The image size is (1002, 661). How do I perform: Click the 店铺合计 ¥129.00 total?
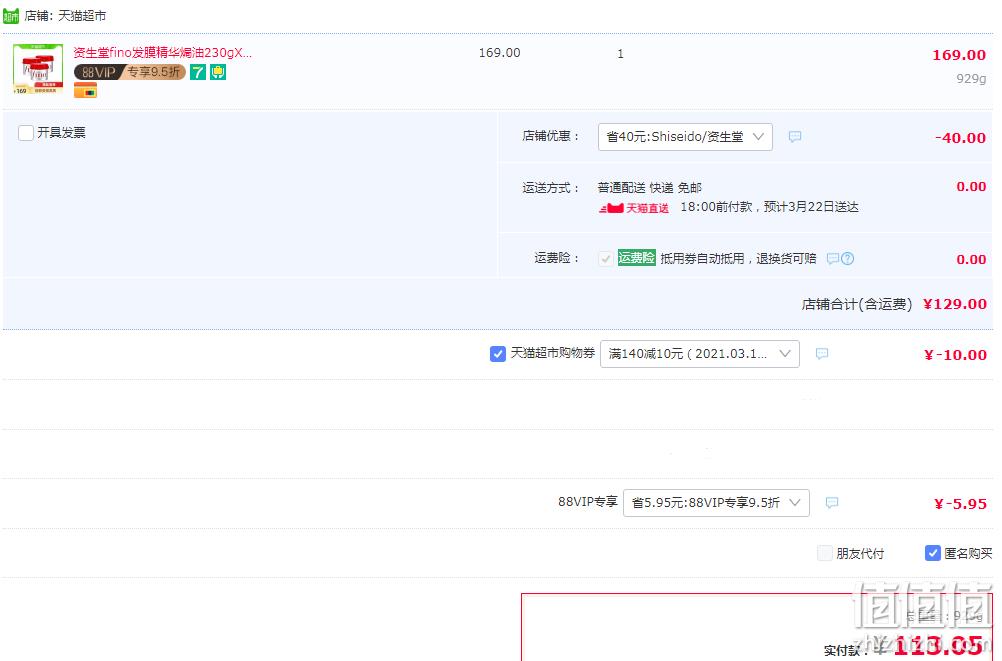coord(955,304)
